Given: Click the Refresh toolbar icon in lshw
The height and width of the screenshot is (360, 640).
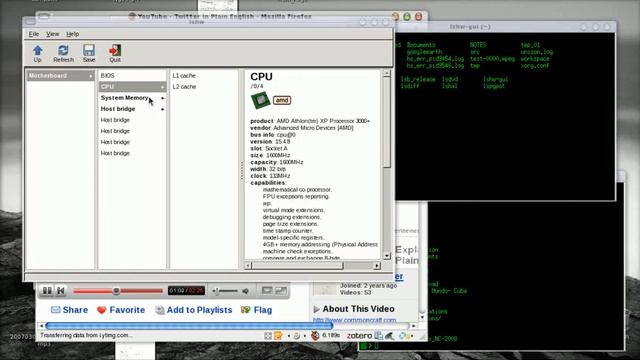Looking at the screenshot, I should 63,51.
